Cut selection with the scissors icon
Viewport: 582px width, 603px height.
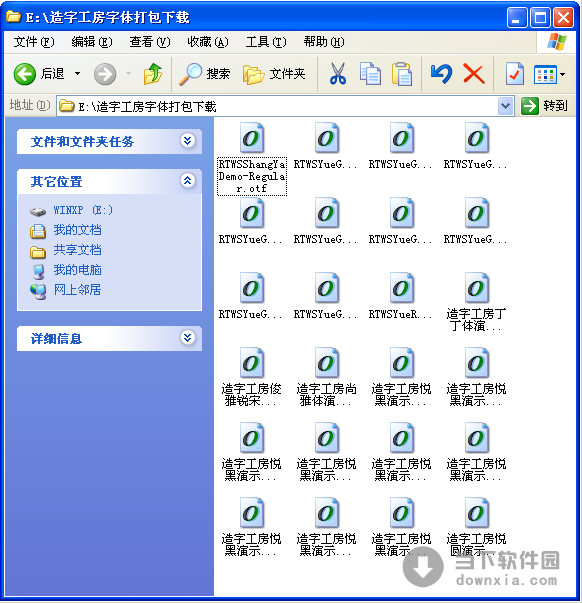[x=337, y=74]
